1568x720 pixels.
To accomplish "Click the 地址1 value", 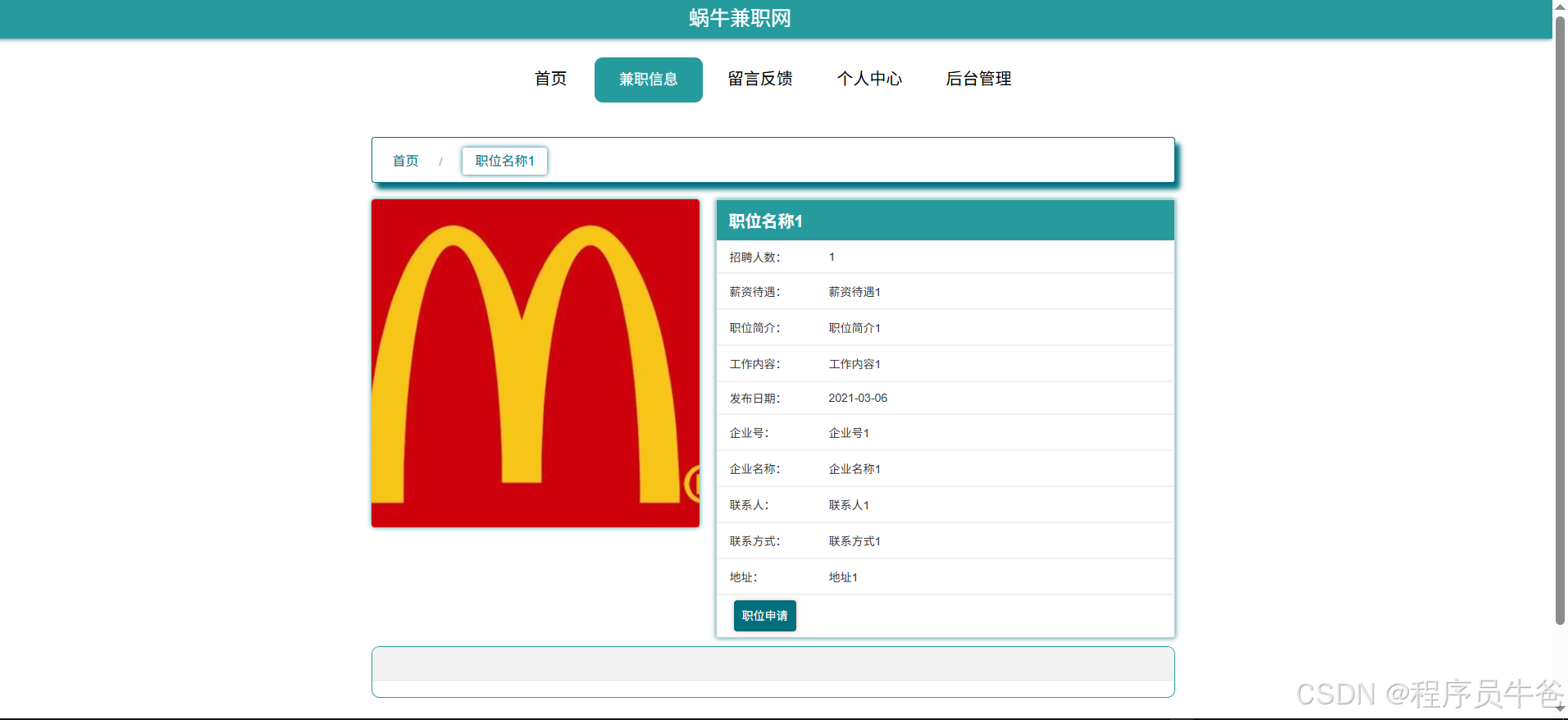I will click(843, 577).
